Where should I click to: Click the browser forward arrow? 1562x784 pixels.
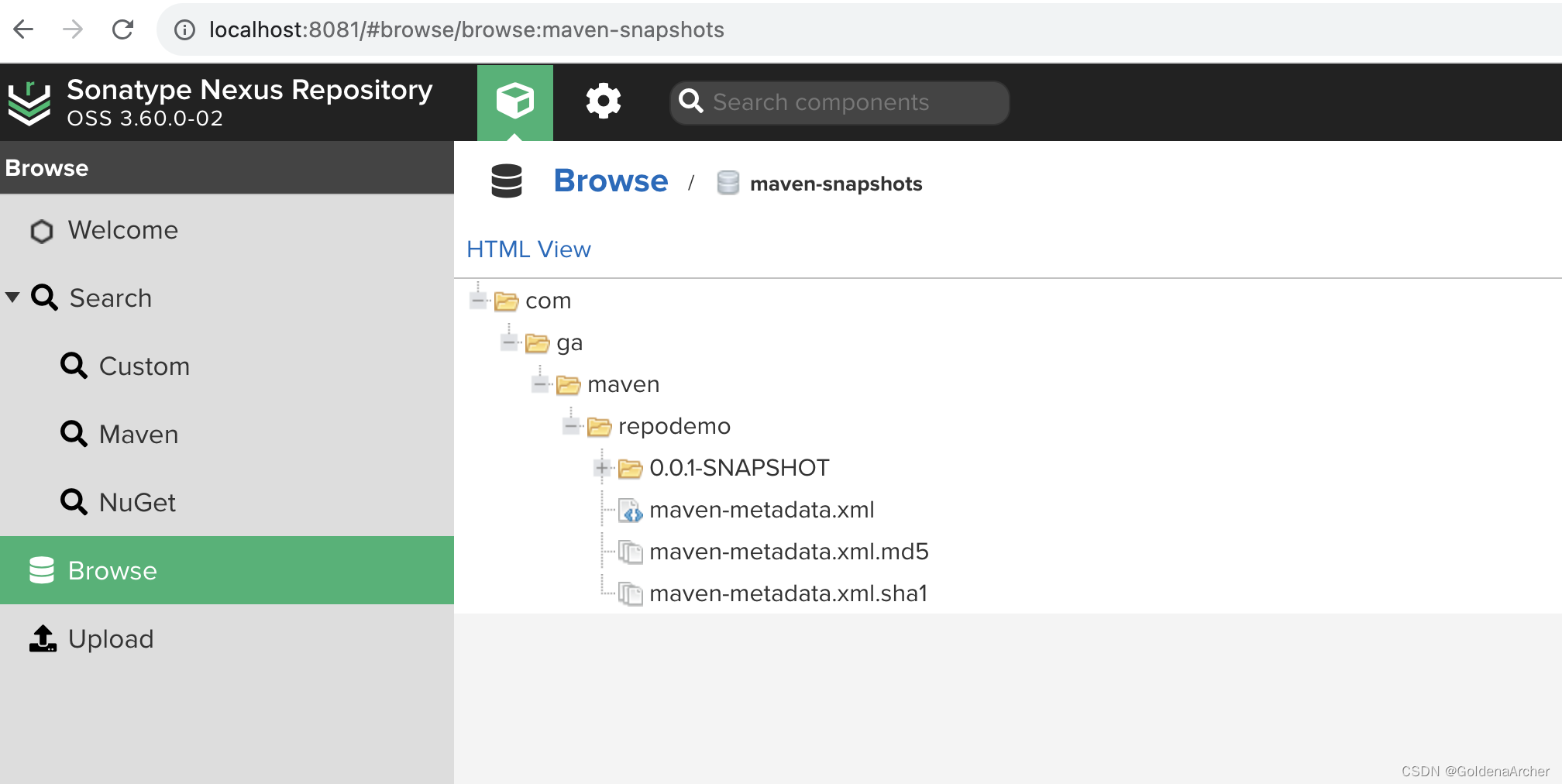click(x=73, y=29)
